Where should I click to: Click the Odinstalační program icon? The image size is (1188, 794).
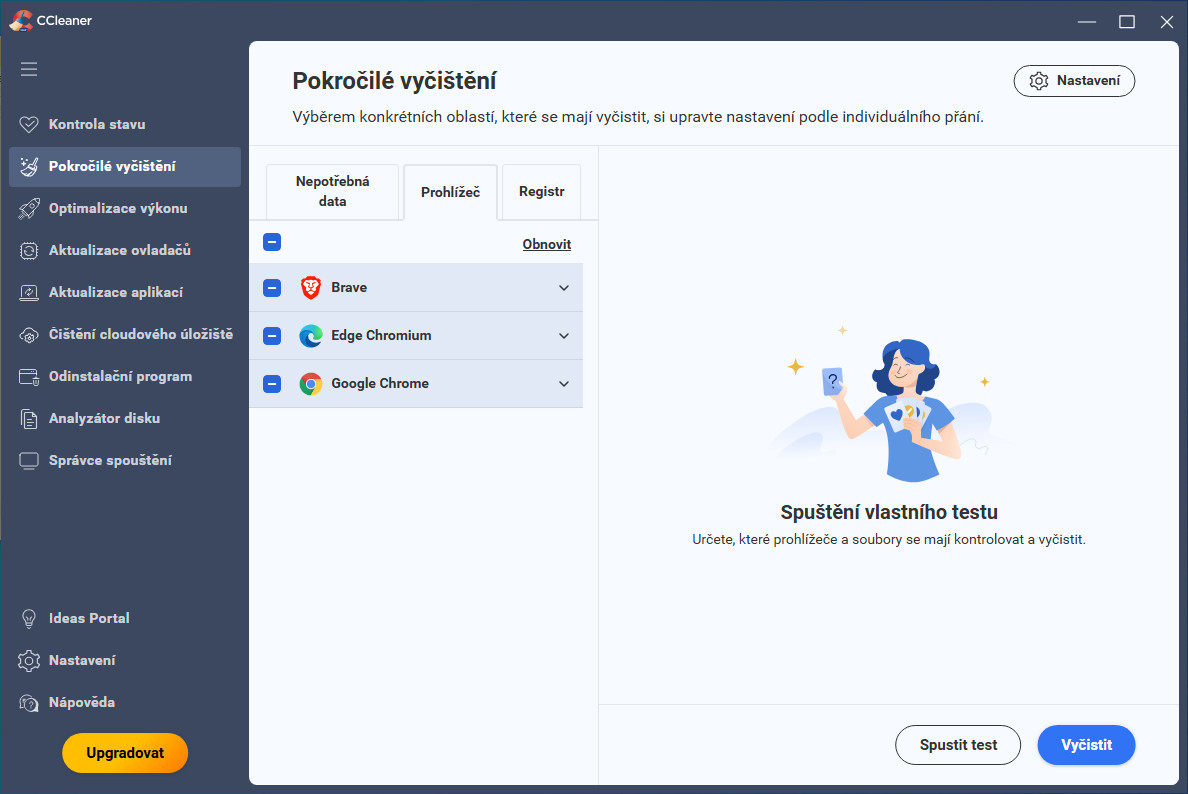29,377
